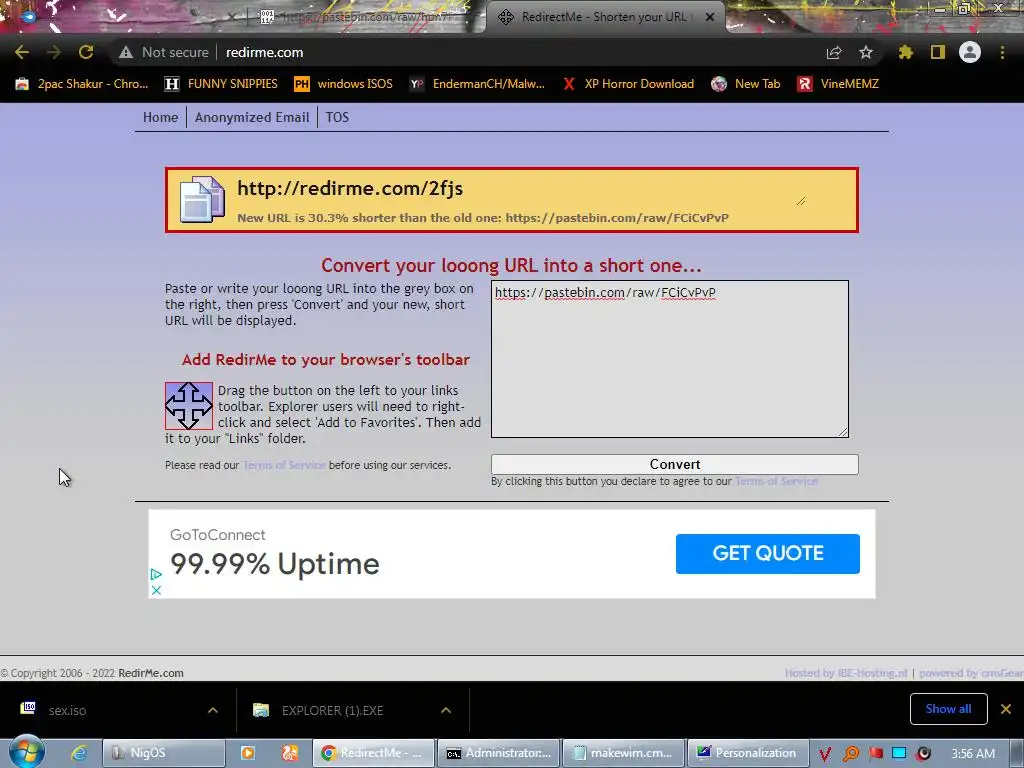Image resolution: width=1024 pixels, height=768 pixels.
Task: Click the network monitor tray icon
Action: pos(899,754)
